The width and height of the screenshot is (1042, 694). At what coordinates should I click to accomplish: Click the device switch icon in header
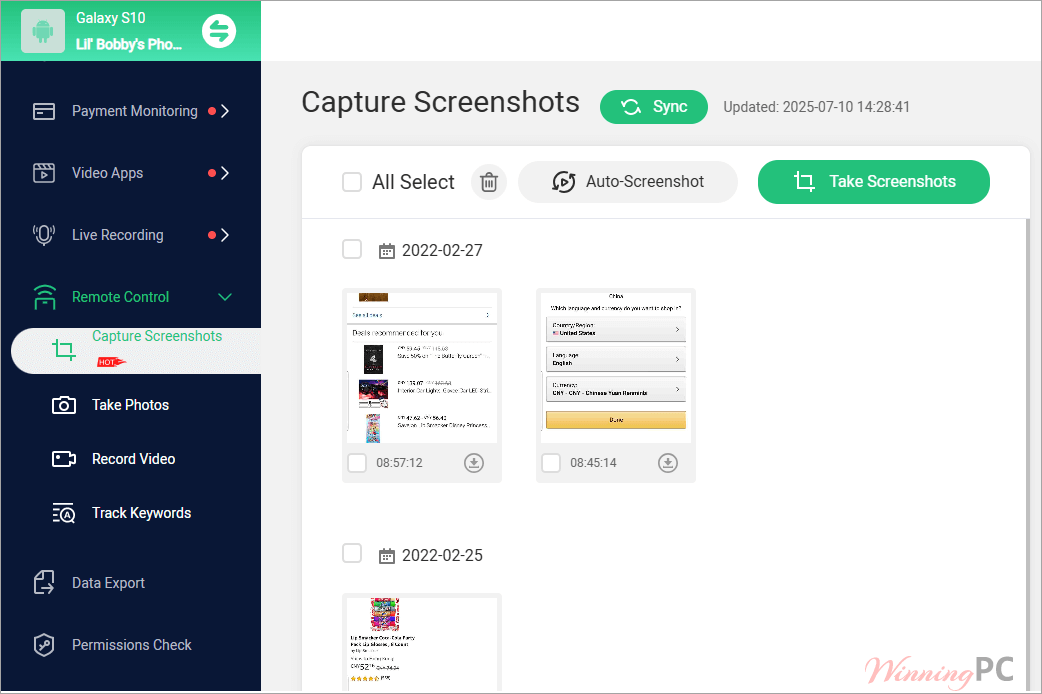(219, 31)
